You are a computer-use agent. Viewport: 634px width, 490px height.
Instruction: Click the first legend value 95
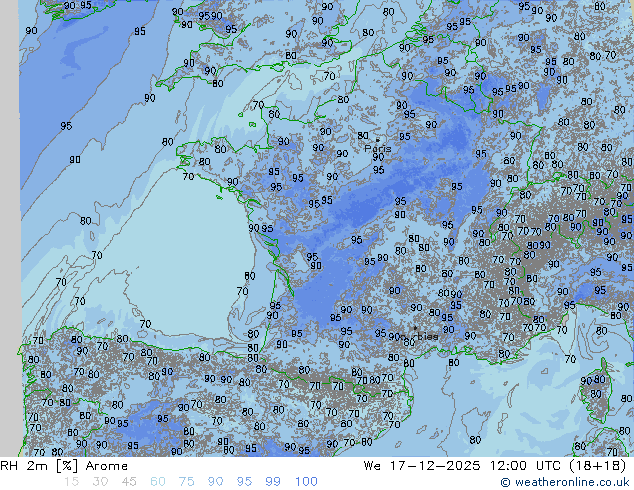coord(245,482)
